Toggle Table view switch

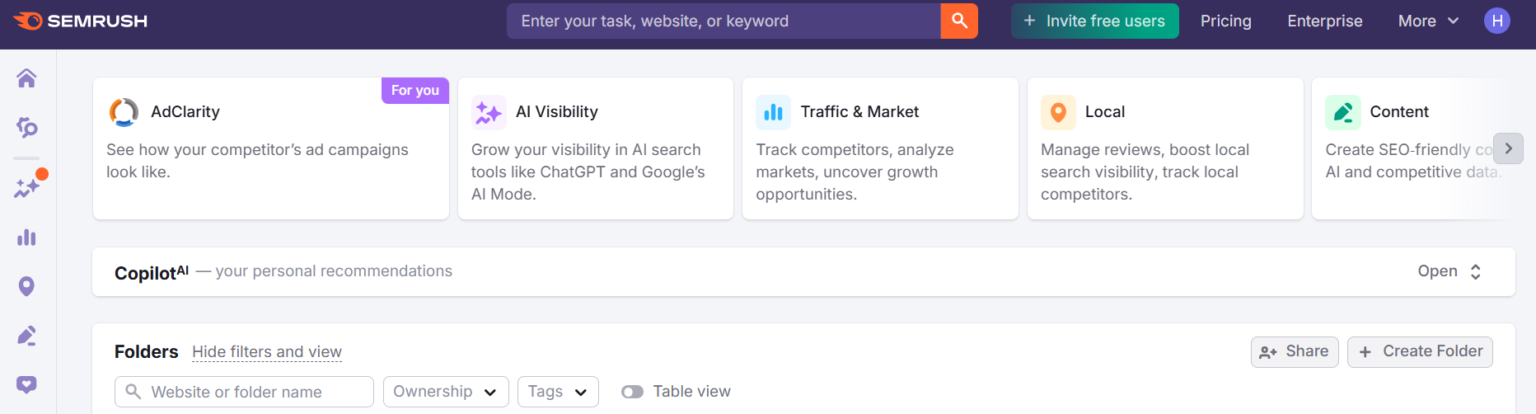click(x=632, y=392)
